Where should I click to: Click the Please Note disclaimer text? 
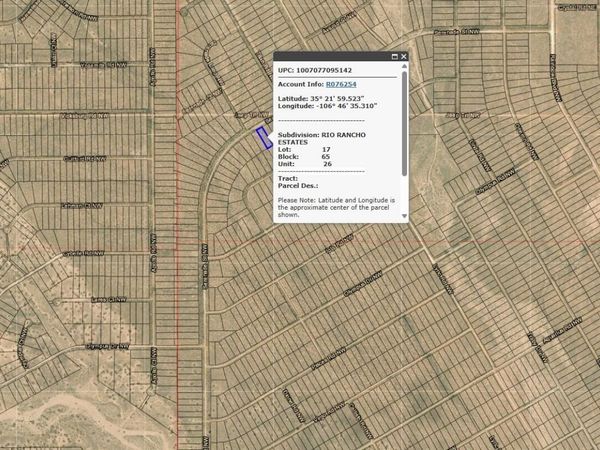(x=336, y=207)
